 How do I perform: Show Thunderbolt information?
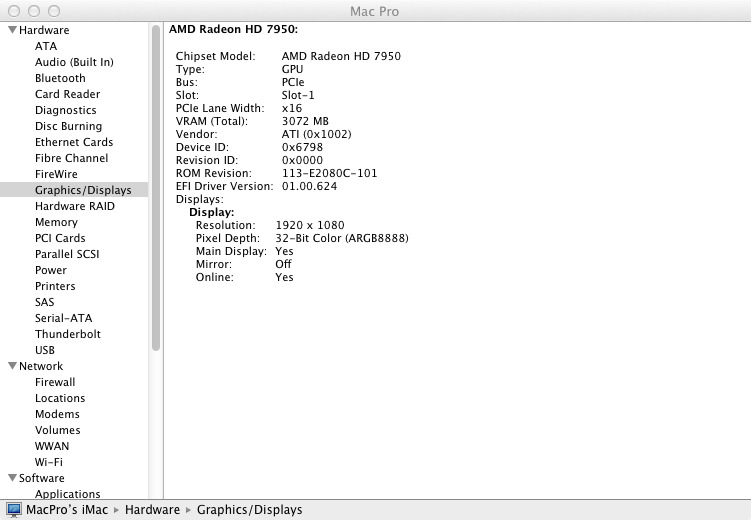tap(68, 334)
